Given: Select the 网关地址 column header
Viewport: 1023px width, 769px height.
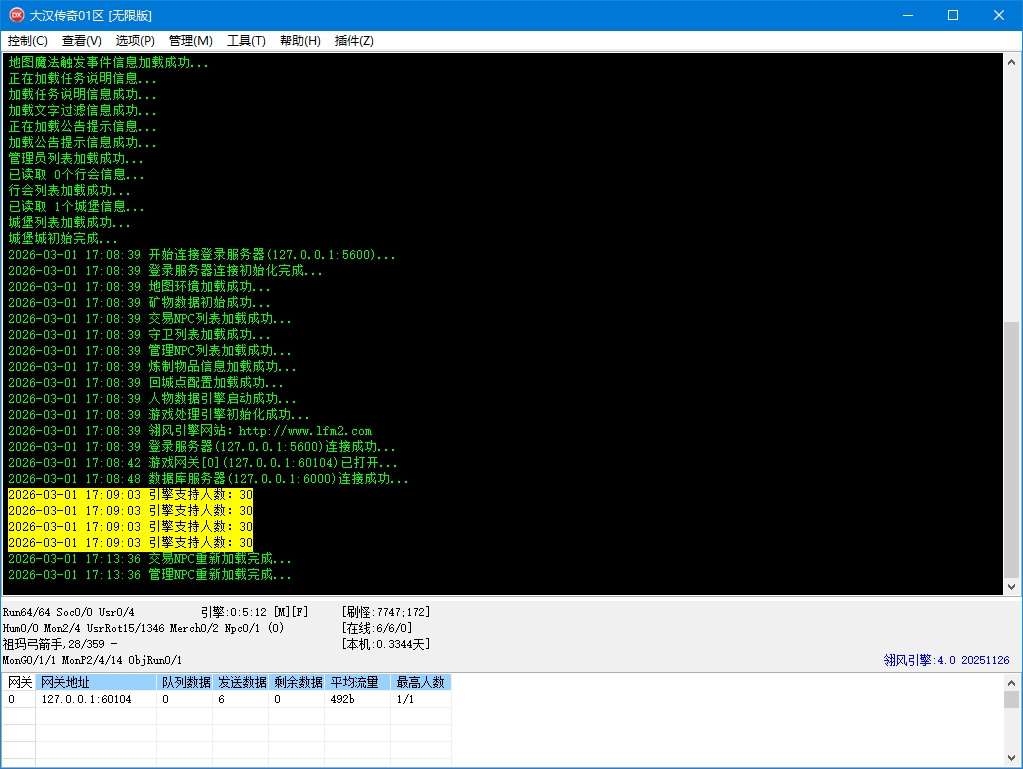Looking at the screenshot, I should click(x=96, y=682).
